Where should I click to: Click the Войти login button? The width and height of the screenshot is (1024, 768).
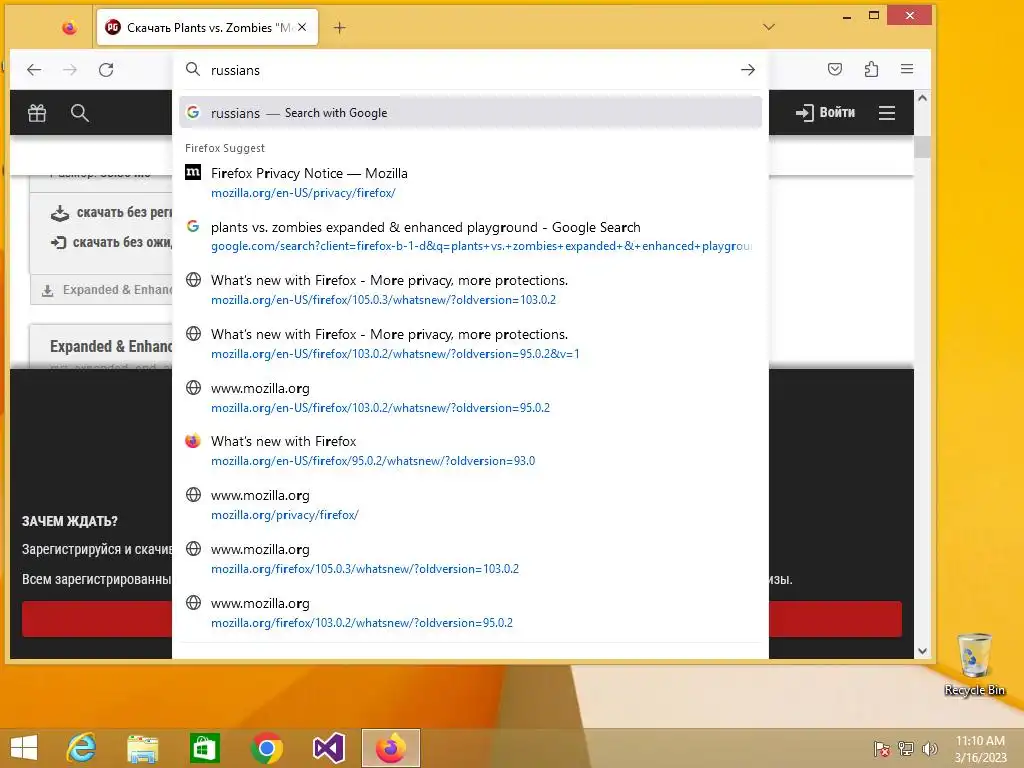pos(825,112)
